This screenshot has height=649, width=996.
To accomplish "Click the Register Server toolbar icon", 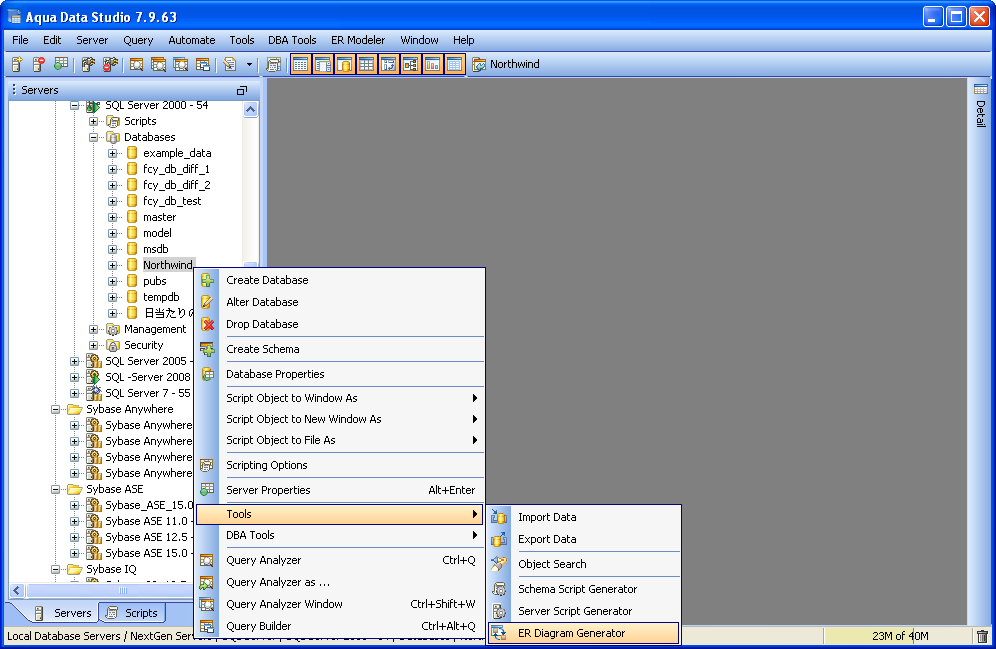I will pos(17,64).
